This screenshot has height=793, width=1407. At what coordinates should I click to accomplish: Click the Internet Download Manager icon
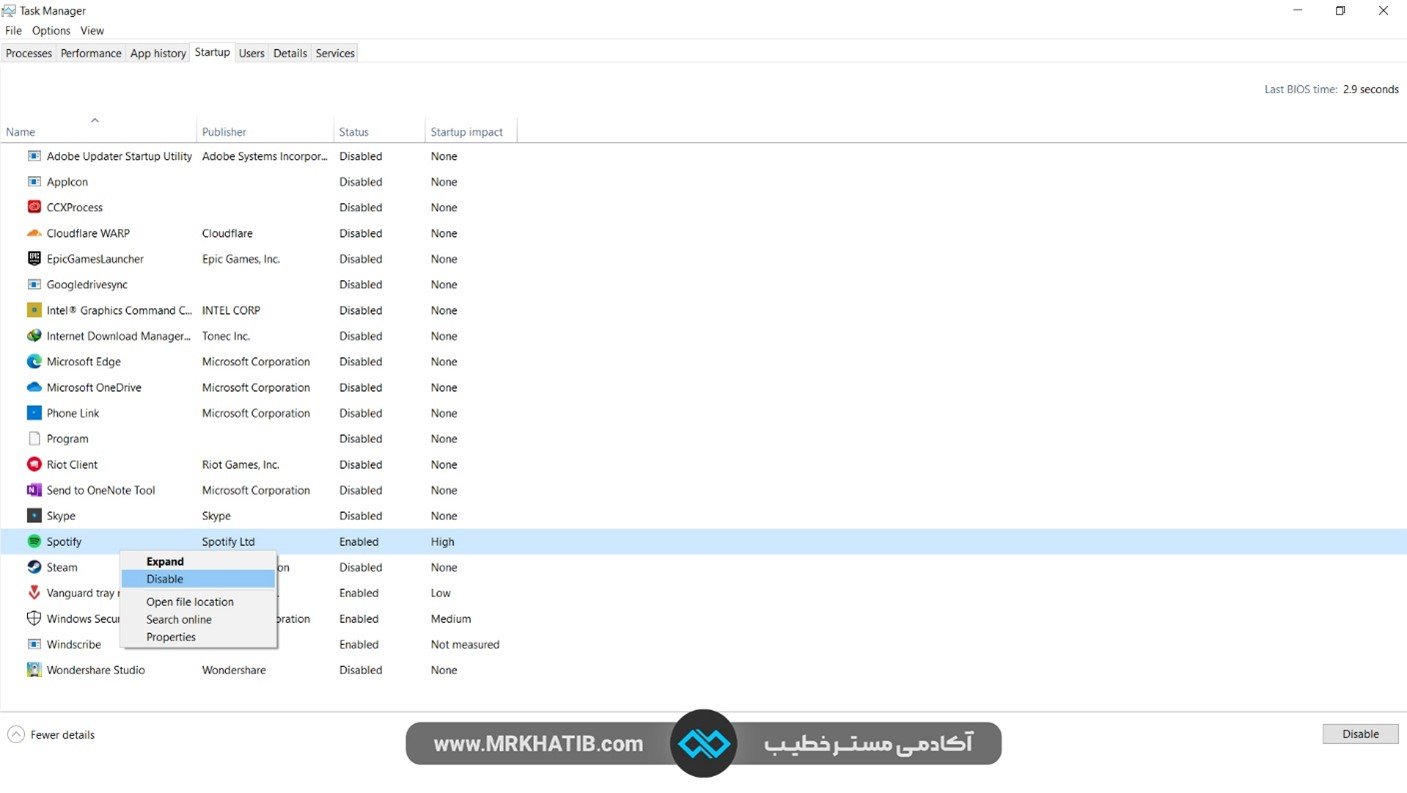tap(34, 336)
